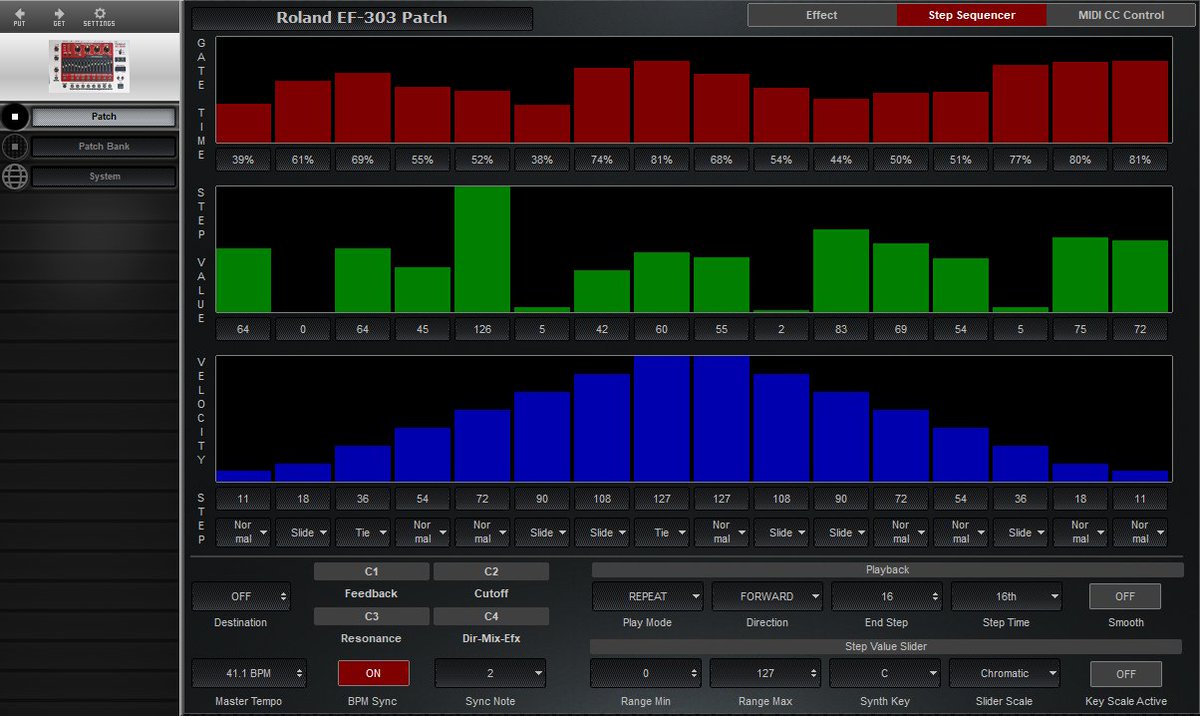
Task: Open the Patch Bank section
Action: pos(104,147)
